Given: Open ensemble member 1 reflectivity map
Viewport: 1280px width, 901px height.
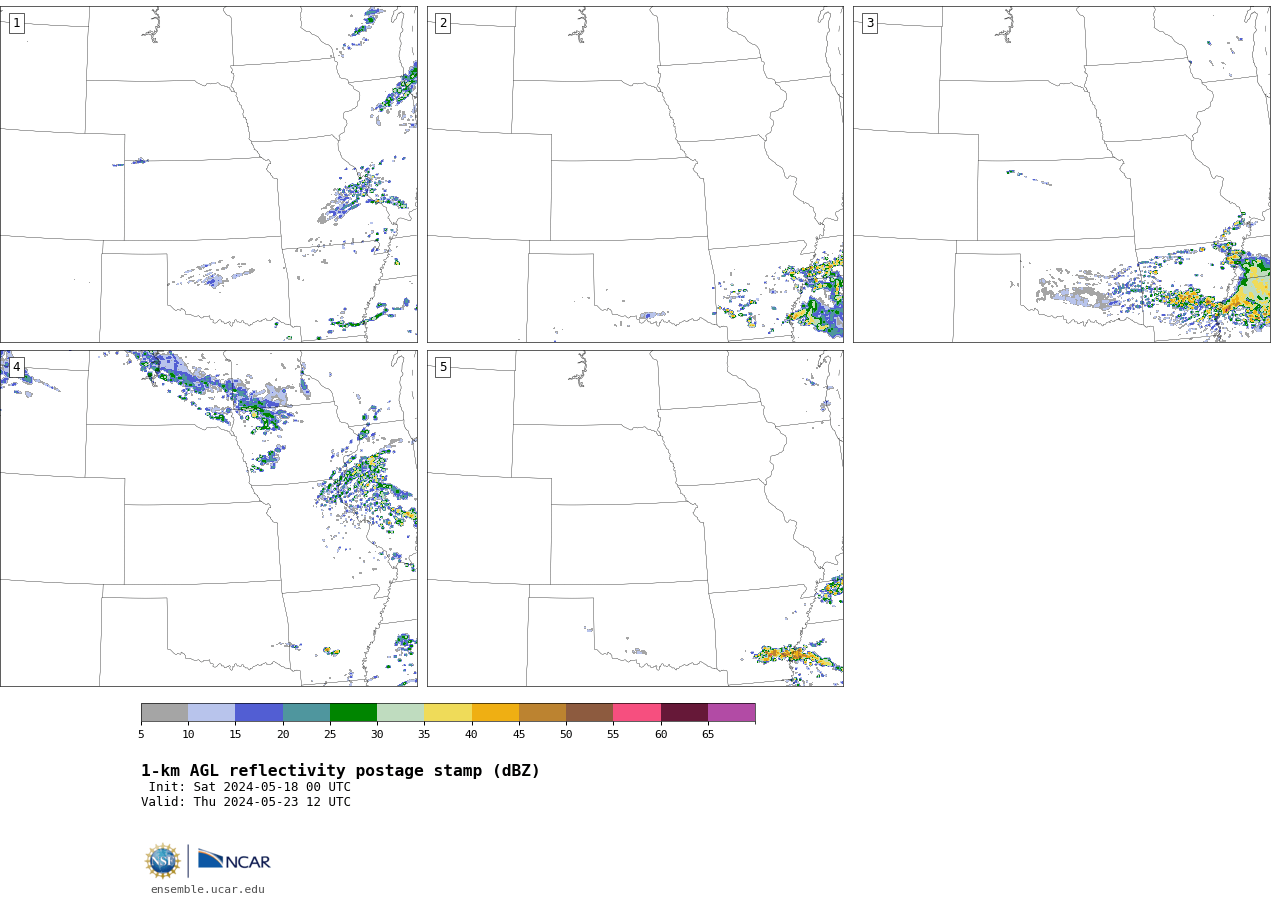Looking at the screenshot, I should click(x=208, y=174).
